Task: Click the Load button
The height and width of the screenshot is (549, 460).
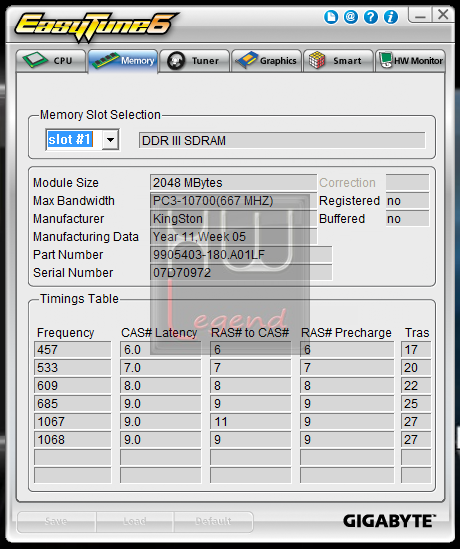Action: (135, 522)
